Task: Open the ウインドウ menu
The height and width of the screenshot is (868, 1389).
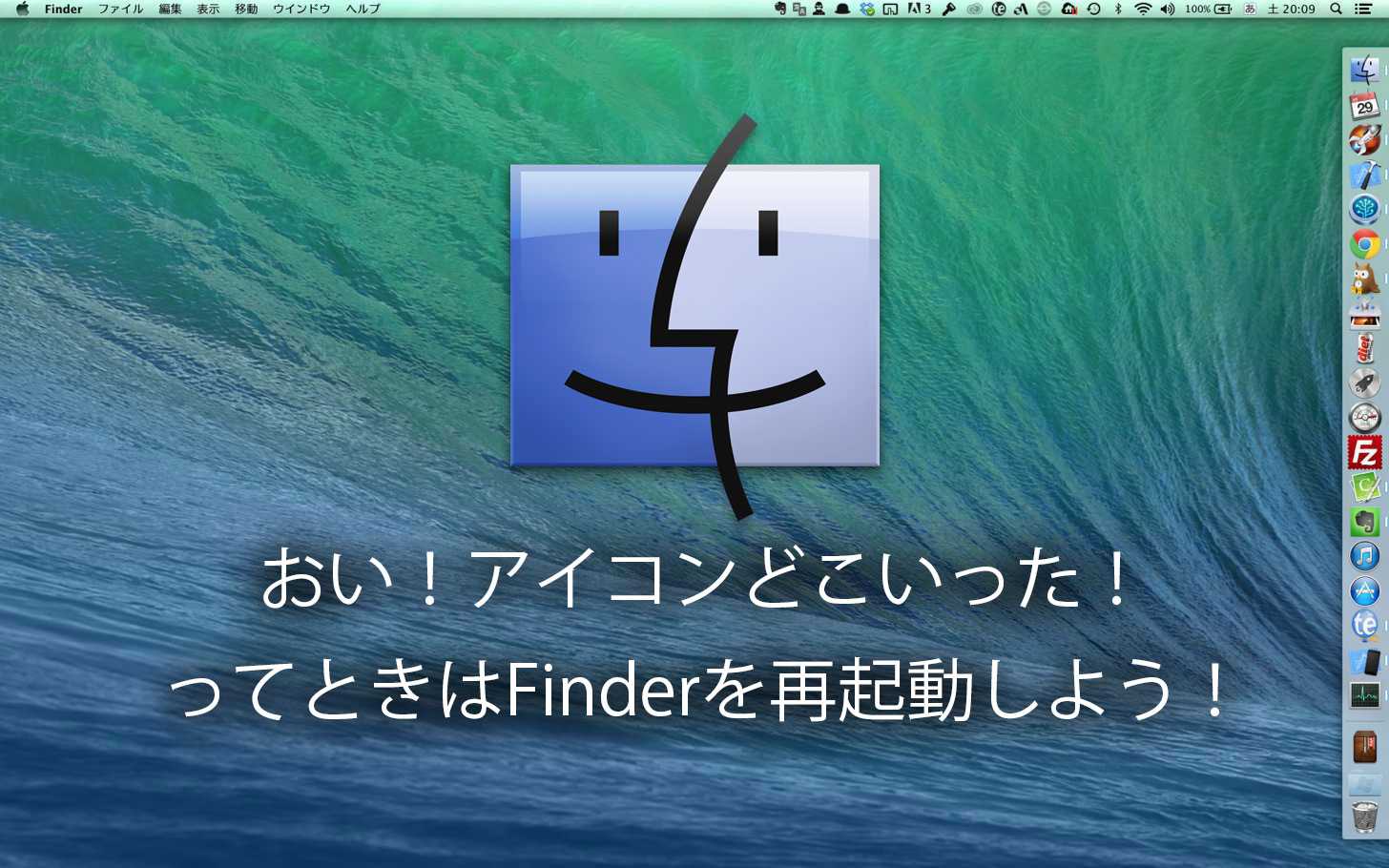Action: 301,9
